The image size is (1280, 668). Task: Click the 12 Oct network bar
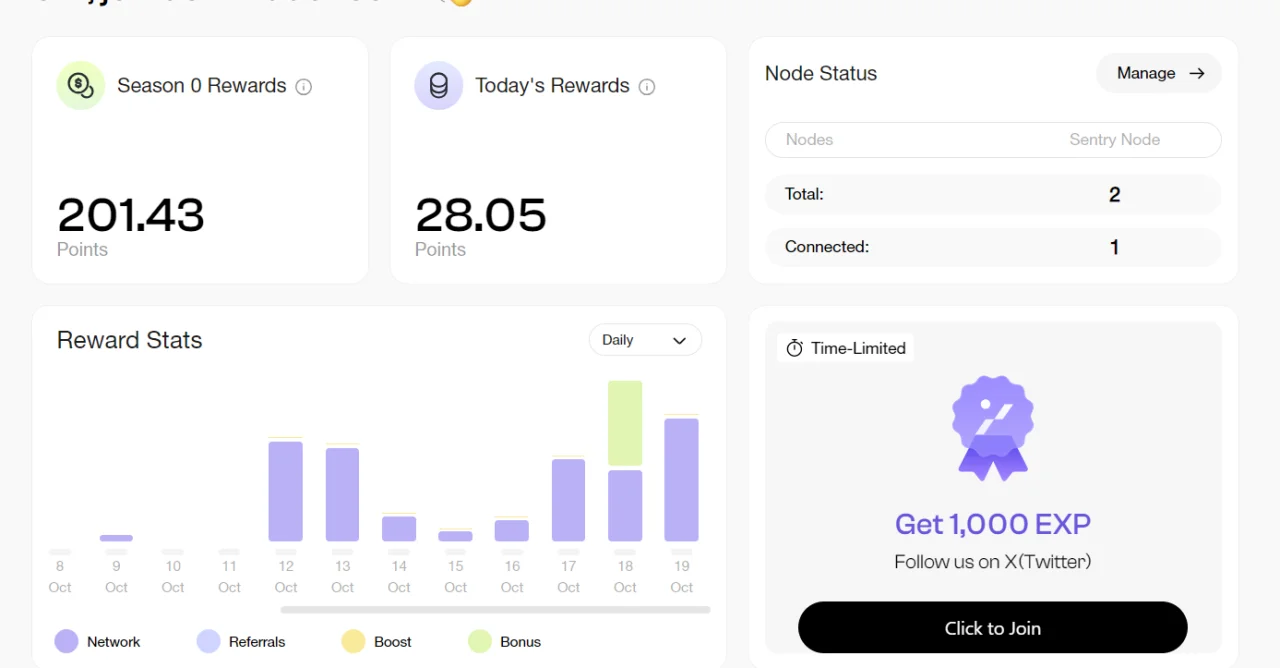coord(286,491)
